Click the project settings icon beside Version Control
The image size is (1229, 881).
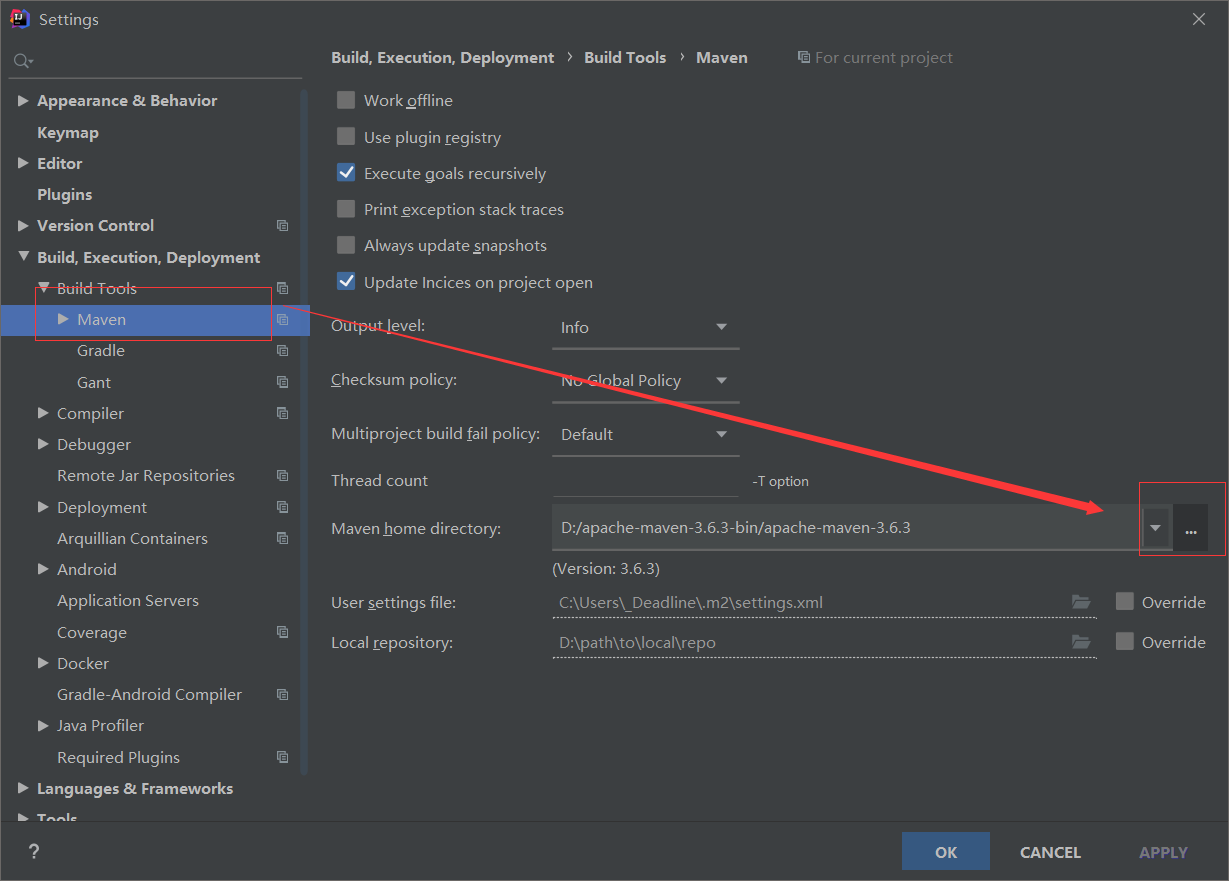click(x=282, y=225)
